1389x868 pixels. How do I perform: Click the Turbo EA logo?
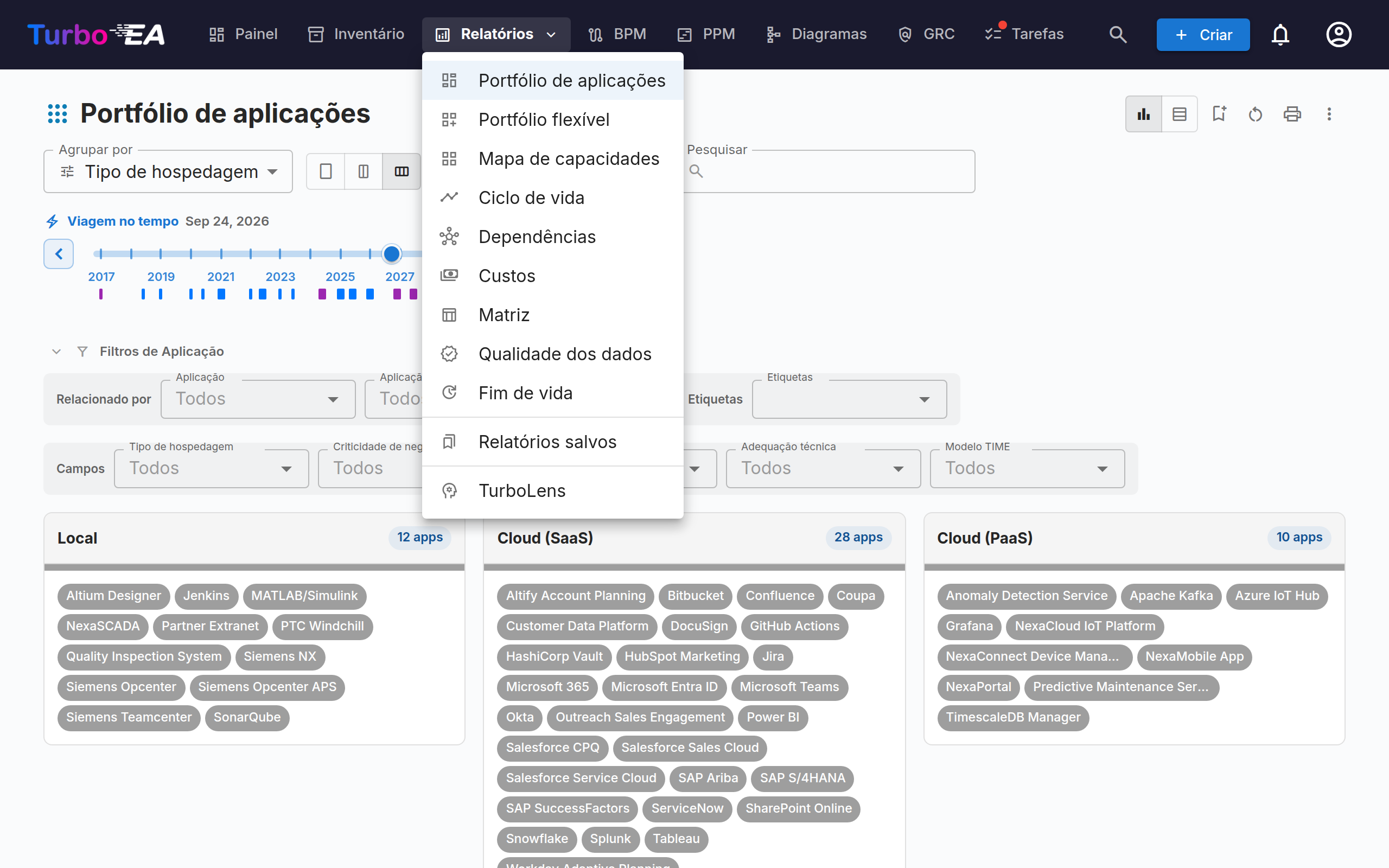coord(96,34)
